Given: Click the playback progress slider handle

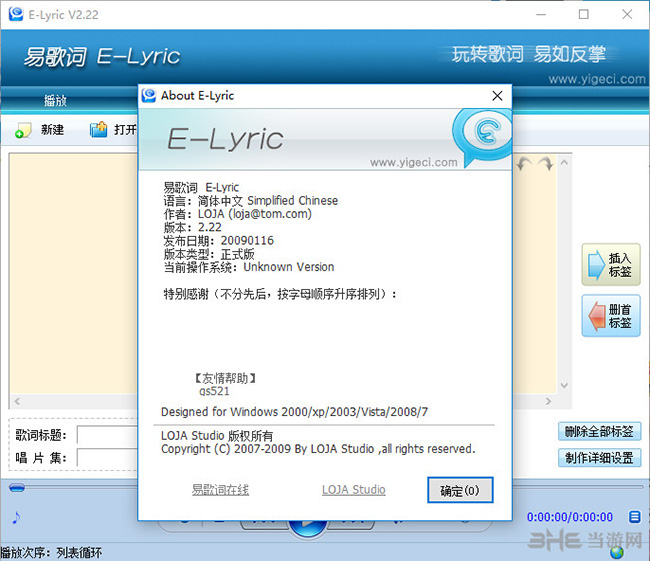Looking at the screenshot, I should pyautogui.click(x=17, y=487).
